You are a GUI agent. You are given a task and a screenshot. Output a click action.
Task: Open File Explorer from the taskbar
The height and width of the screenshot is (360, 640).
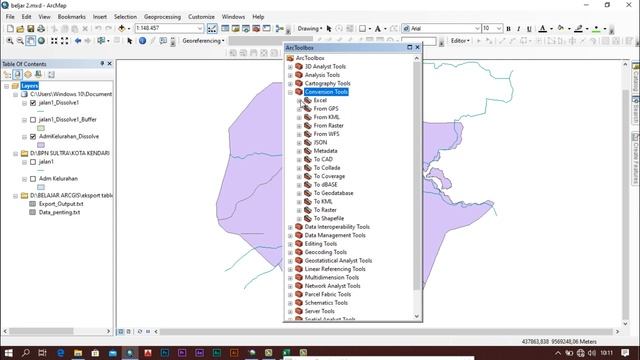pos(78,353)
